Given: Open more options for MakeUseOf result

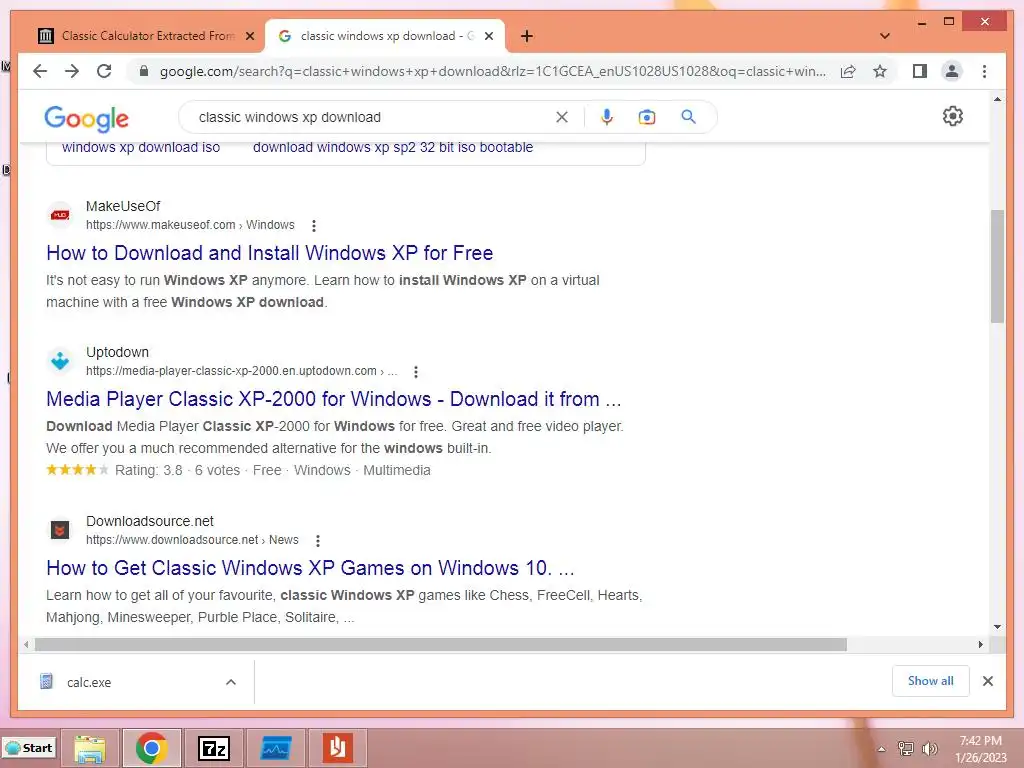Looking at the screenshot, I should point(314,225).
